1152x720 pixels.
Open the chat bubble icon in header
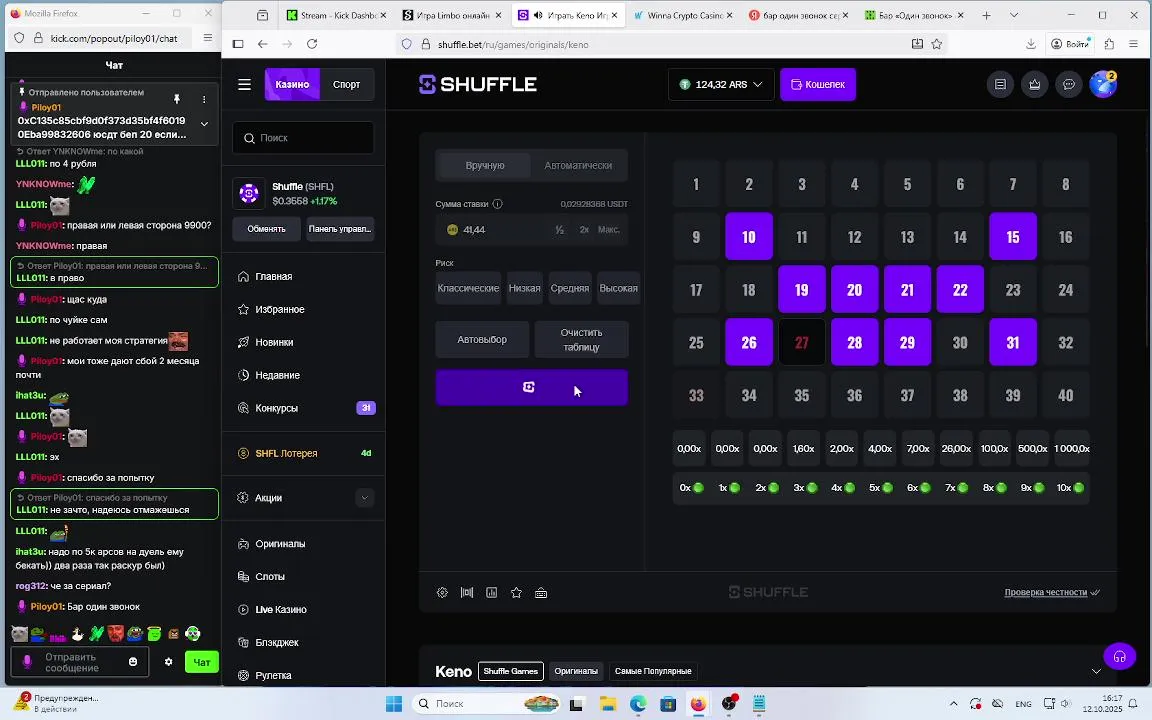(1069, 84)
